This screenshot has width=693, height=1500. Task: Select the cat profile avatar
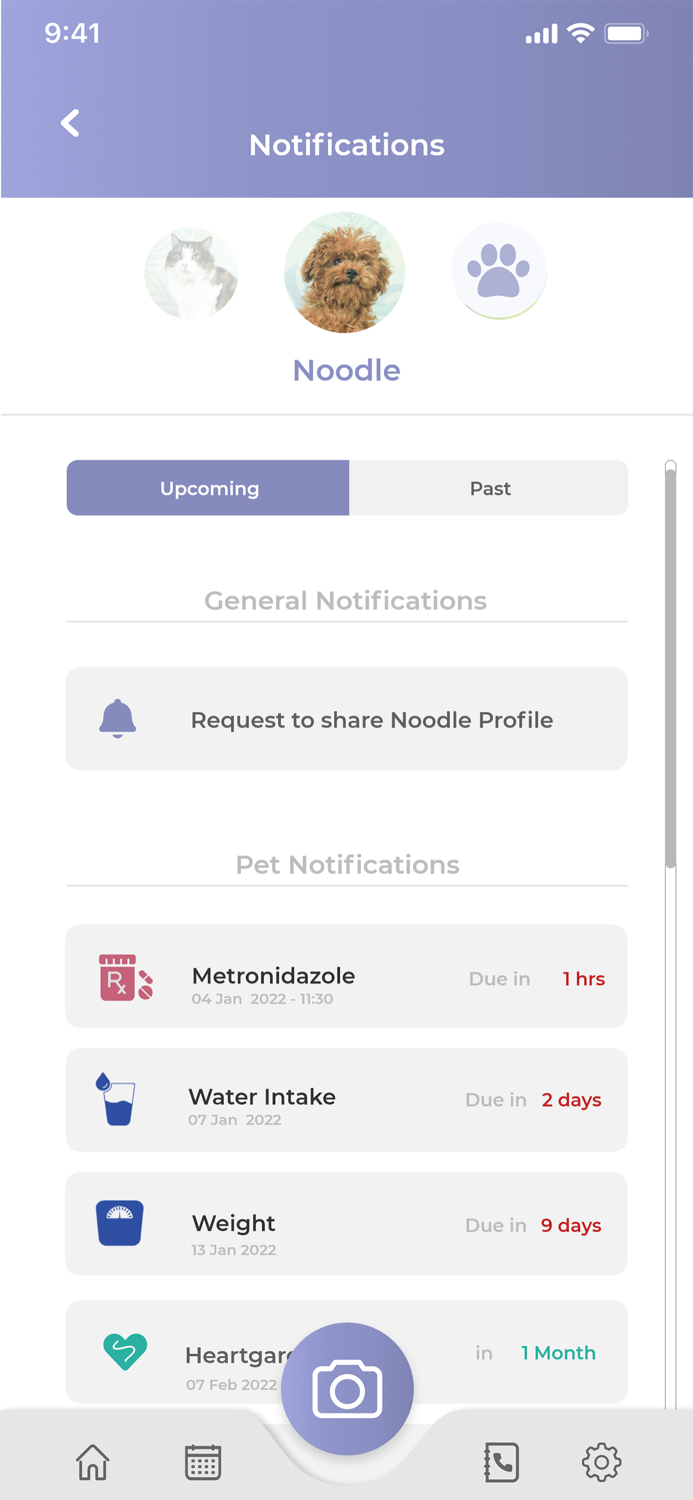191,273
